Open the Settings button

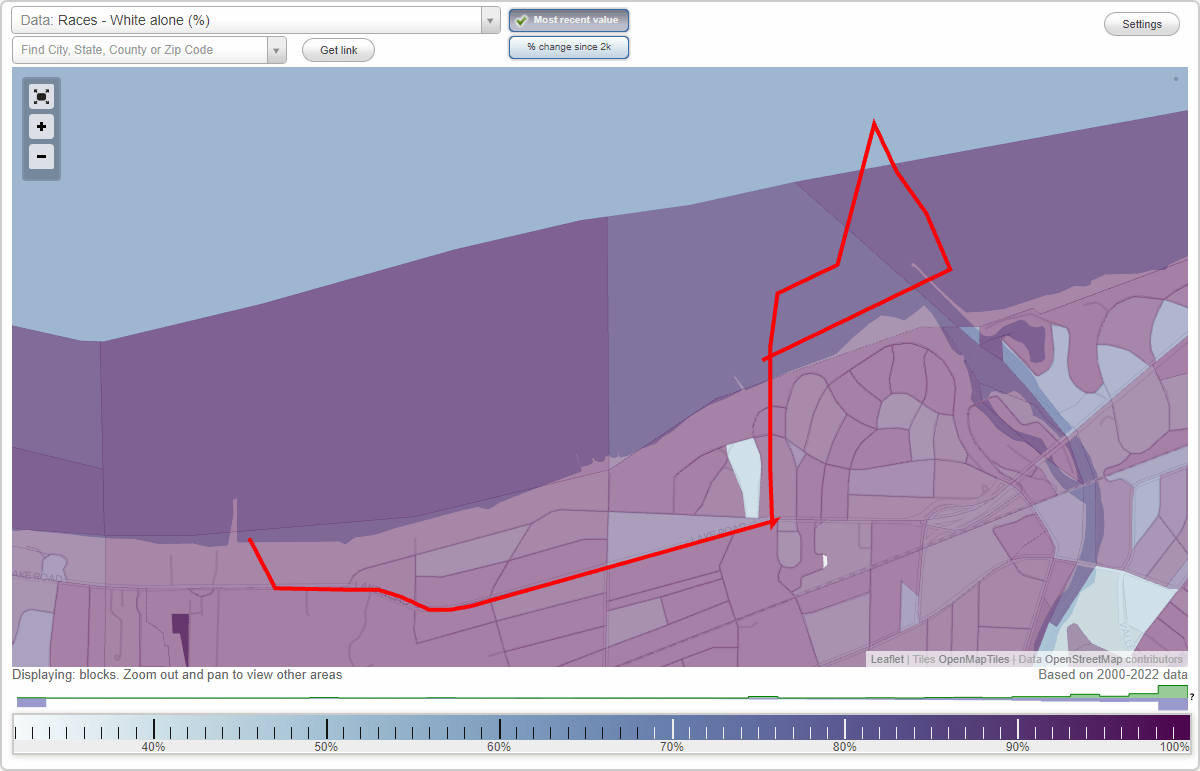coord(1142,25)
